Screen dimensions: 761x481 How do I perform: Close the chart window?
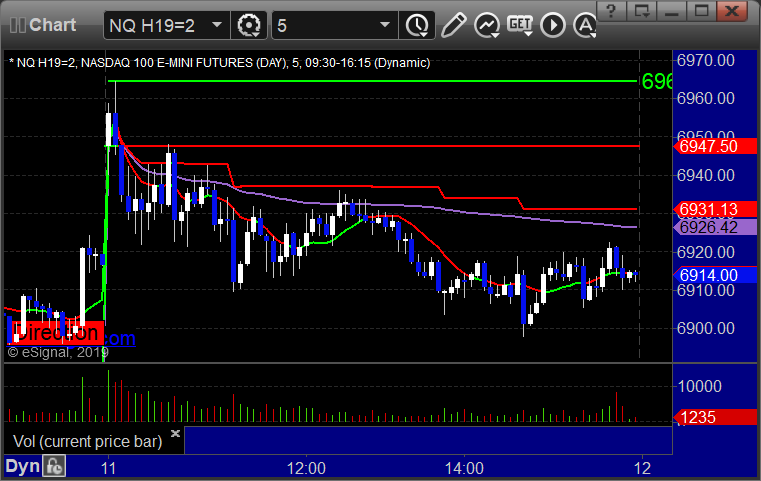[732, 10]
